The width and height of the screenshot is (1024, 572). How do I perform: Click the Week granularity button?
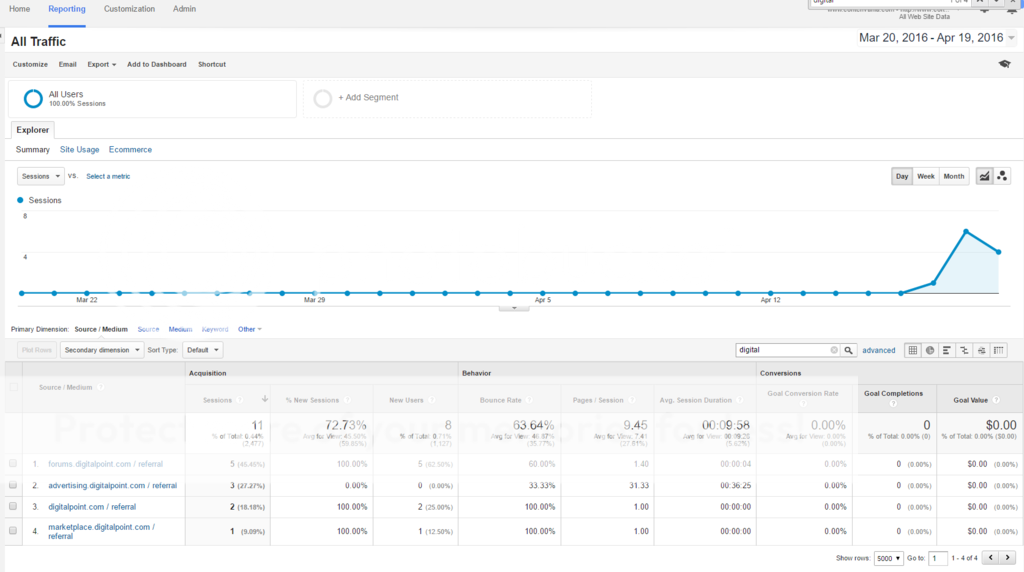tap(926, 176)
